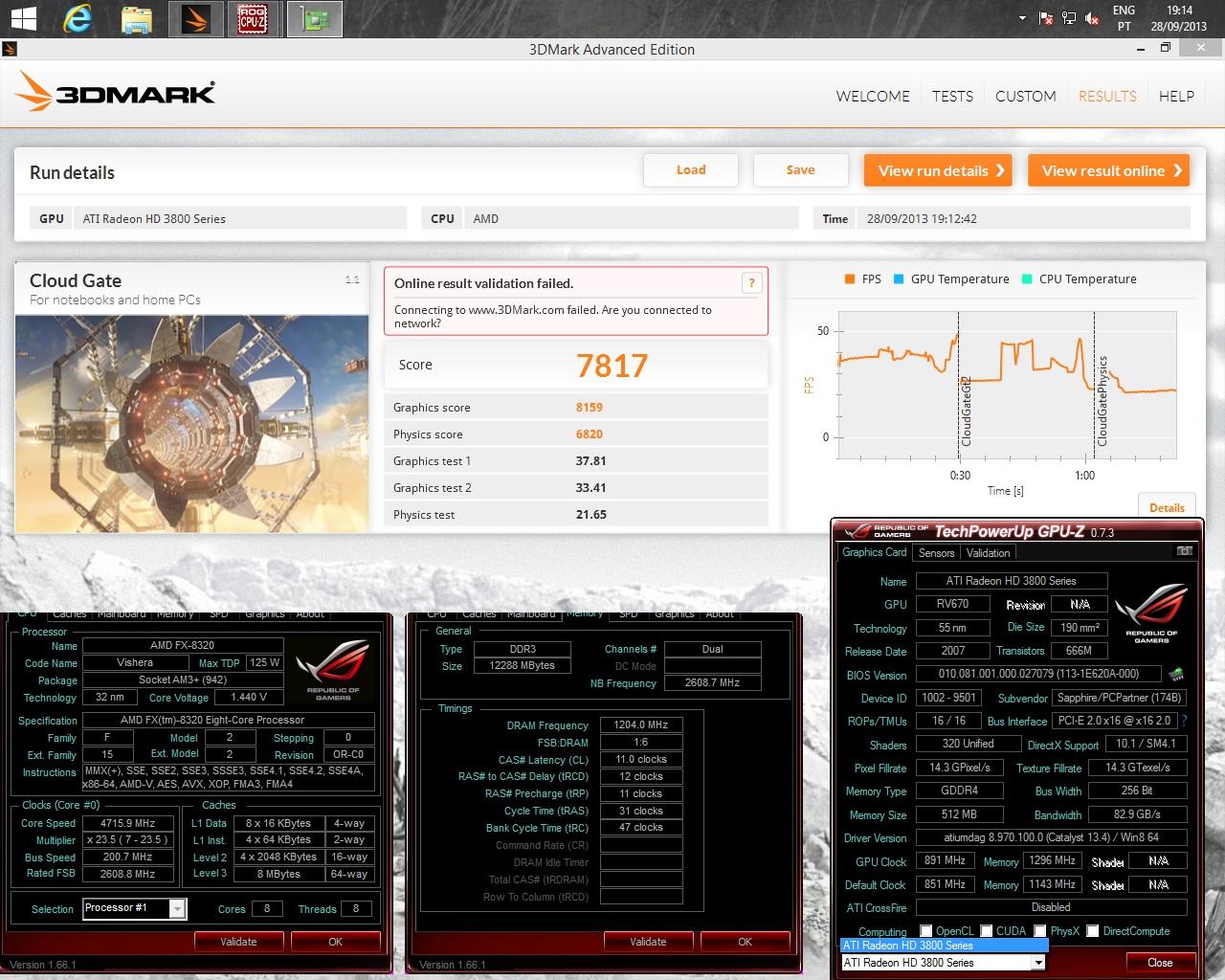Open the TESTS section in 3DMark
This screenshot has height=980, width=1225.
click(x=952, y=96)
